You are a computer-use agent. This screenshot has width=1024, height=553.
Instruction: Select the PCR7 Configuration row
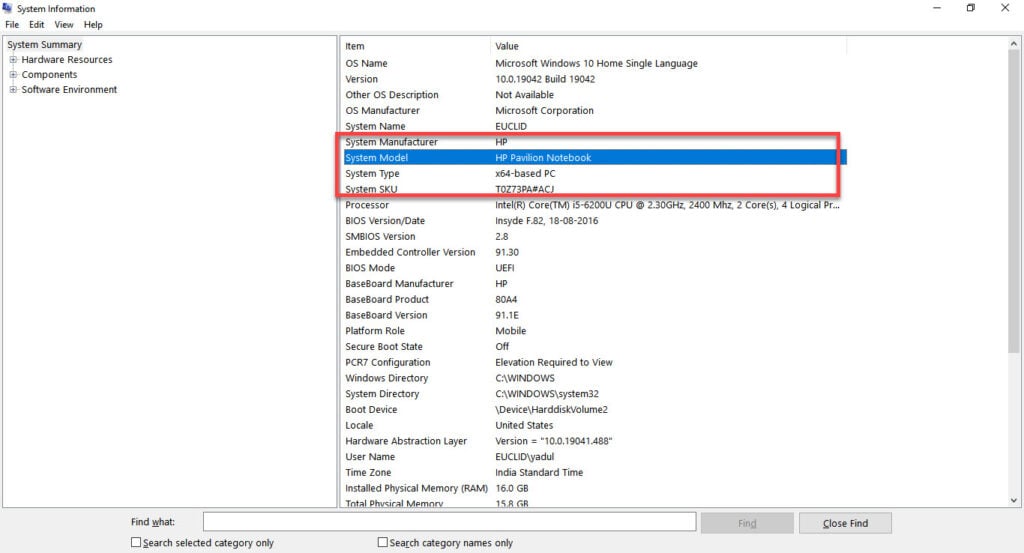point(595,362)
